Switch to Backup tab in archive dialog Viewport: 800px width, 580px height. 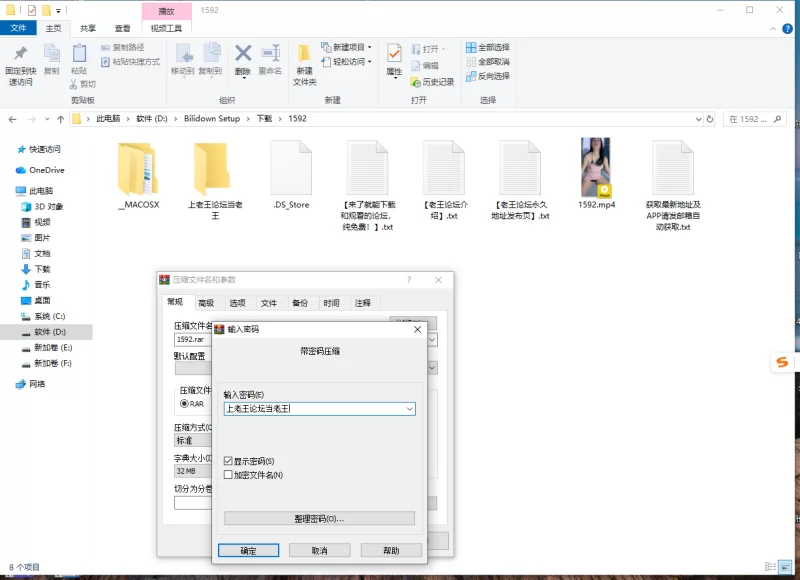[x=300, y=303]
